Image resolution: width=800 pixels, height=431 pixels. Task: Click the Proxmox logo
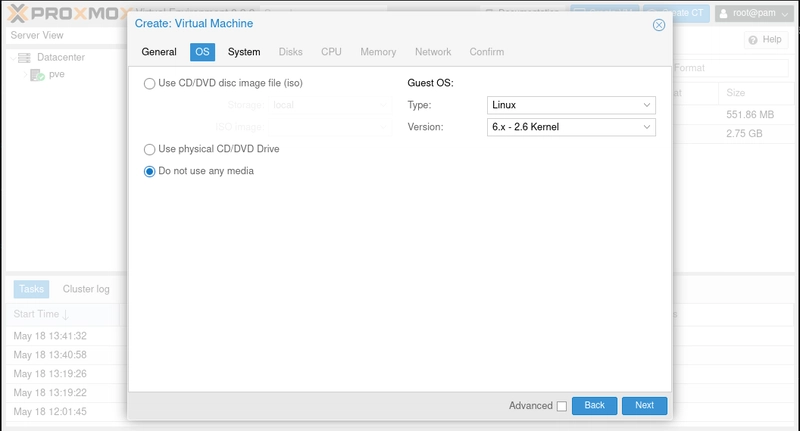[x=60, y=13]
